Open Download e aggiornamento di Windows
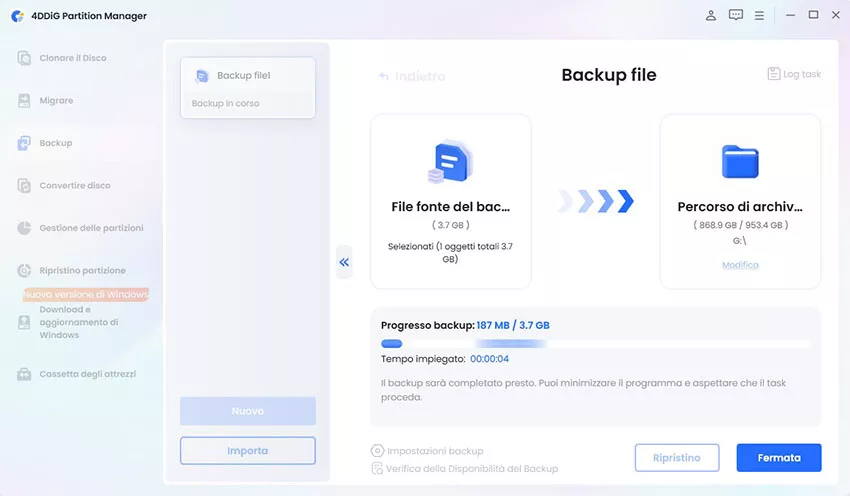Image resolution: width=850 pixels, height=496 pixels. point(79,323)
